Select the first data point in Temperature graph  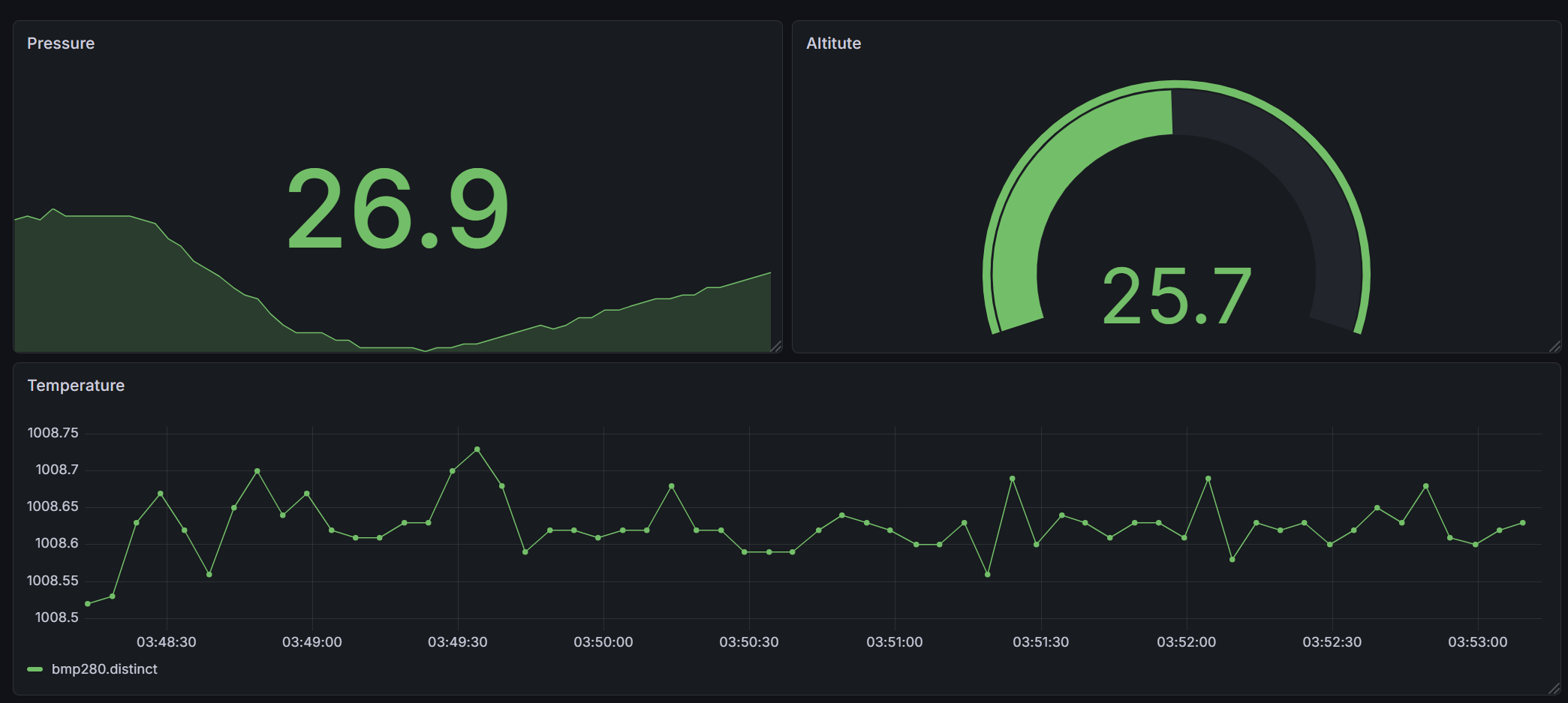(x=88, y=604)
